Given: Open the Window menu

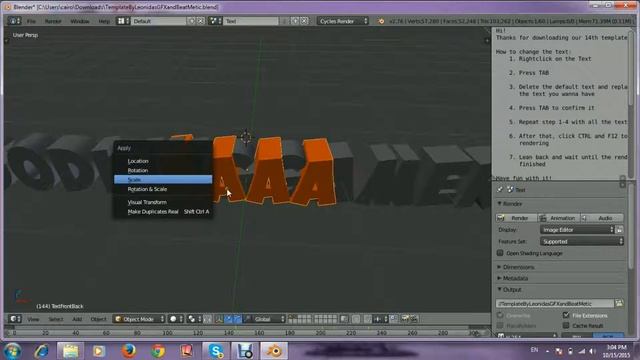Looking at the screenshot, I should (x=80, y=21).
